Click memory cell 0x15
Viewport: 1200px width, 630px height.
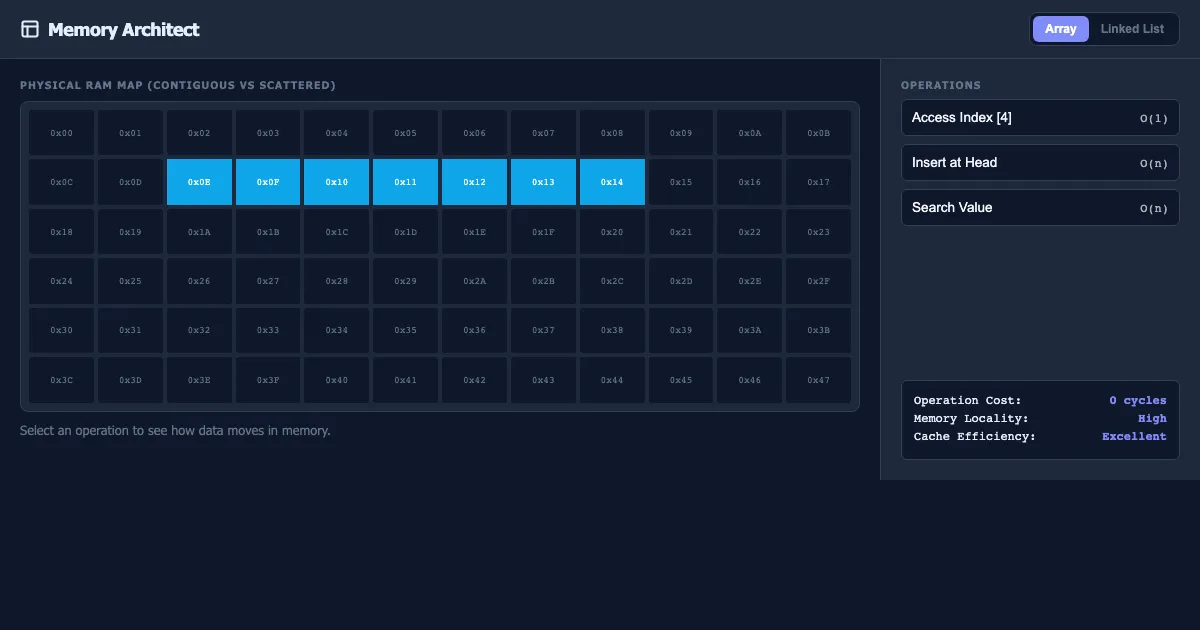click(681, 182)
